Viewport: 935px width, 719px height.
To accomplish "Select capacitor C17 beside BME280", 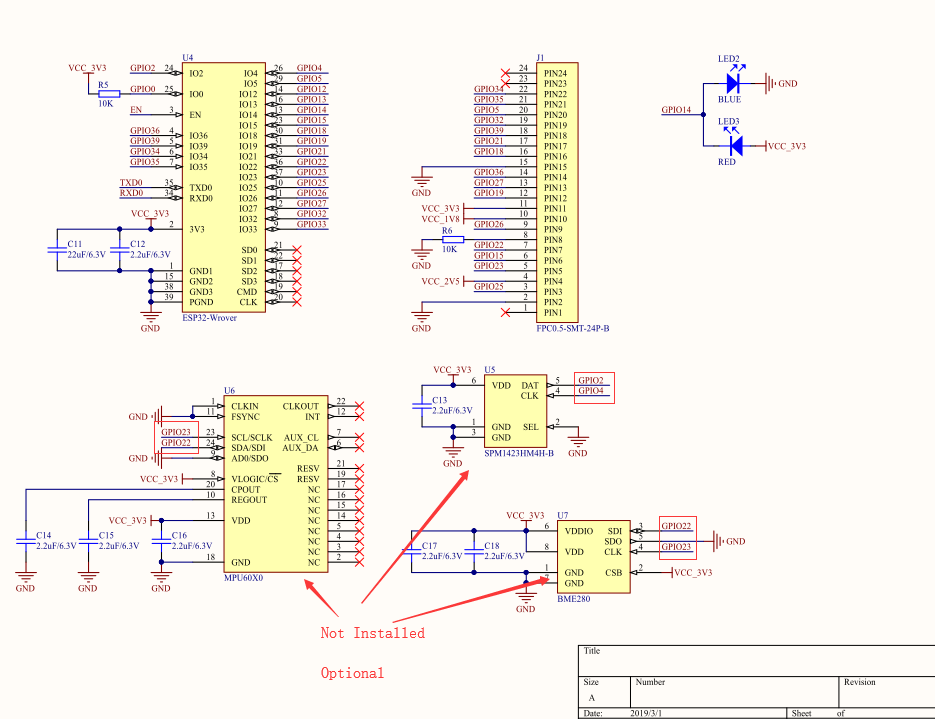I will point(411,551).
